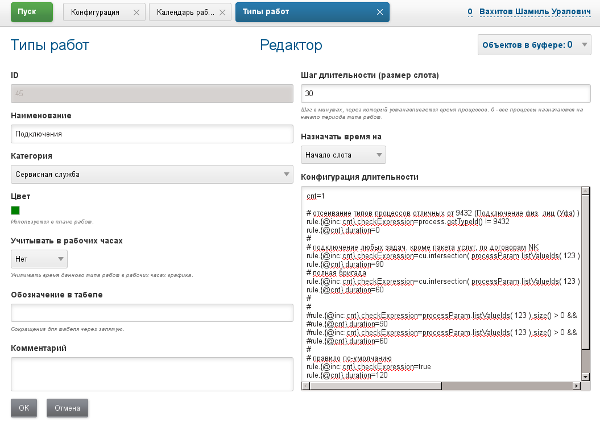Expand the Объектов в буфере dropdown
The height and width of the screenshot is (426, 600).
535,45
